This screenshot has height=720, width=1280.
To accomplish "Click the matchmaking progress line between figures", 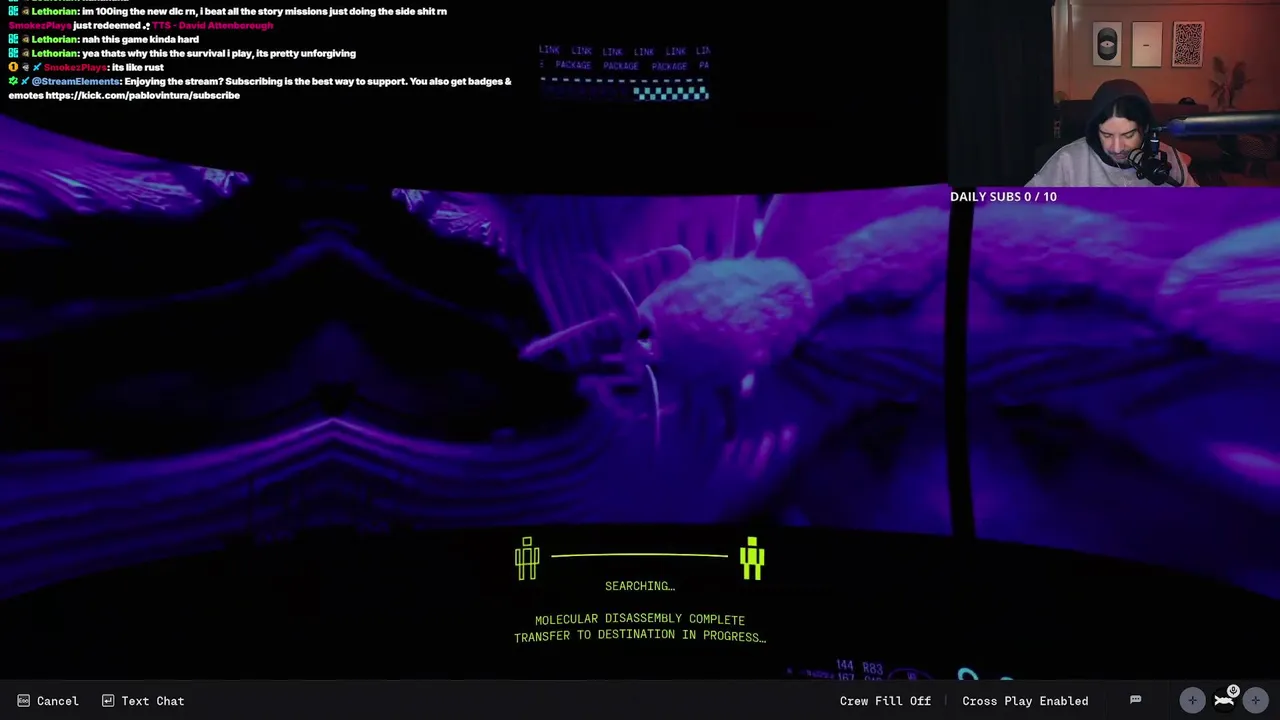I will [640, 555].
